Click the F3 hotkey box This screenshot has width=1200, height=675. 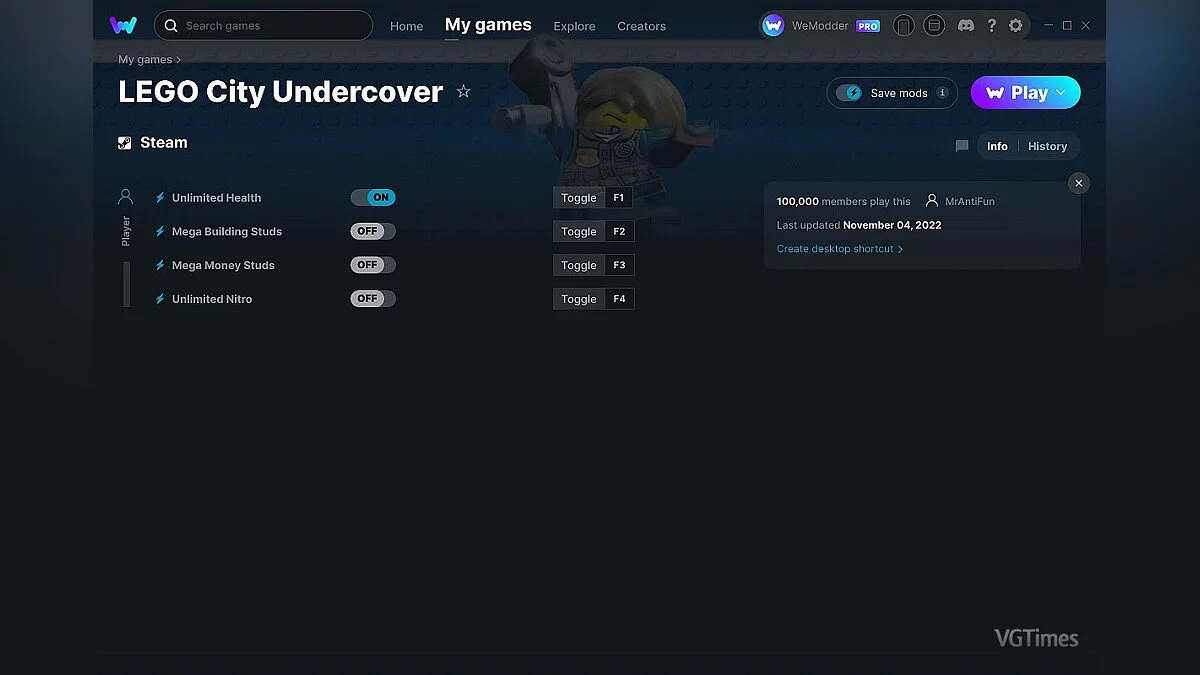(619, 265)
